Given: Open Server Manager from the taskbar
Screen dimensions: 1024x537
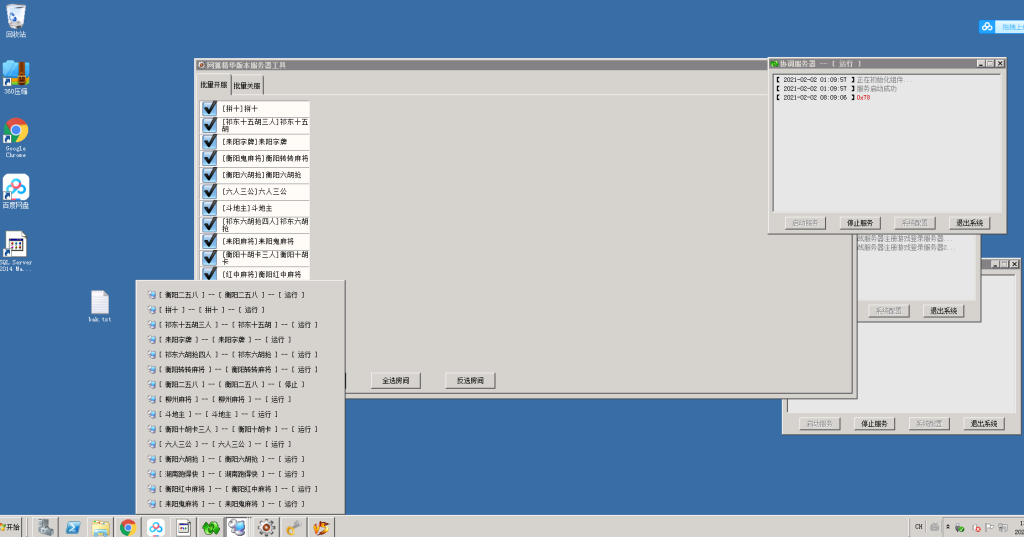Looking at the screenshot, I should pyautogui.click(x=45, y=527).
